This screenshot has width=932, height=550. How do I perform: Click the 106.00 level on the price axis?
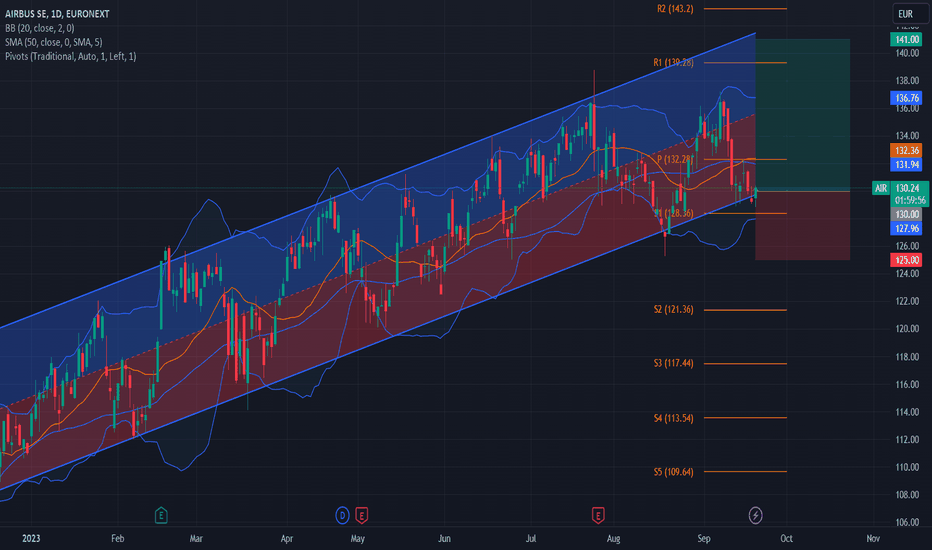pos(908,522)
